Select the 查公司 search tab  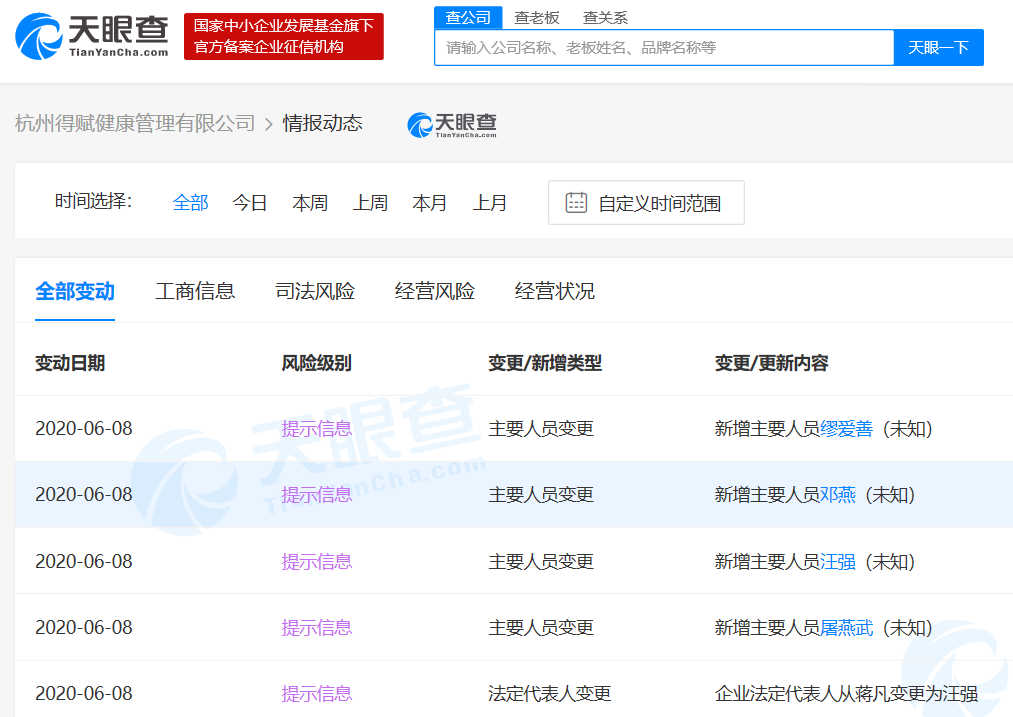point(468,17)
